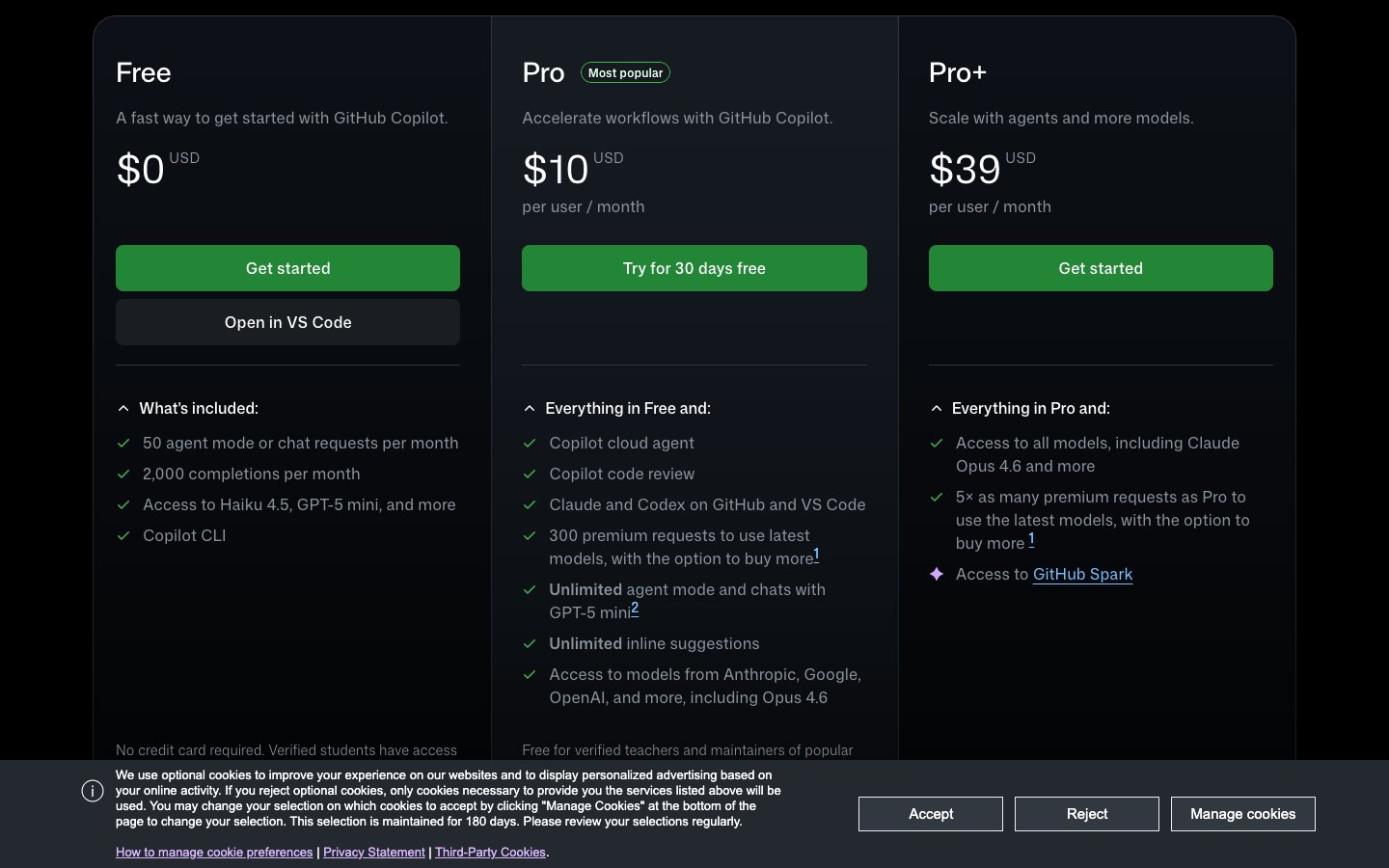The height and width of the screenshot is (868, 1389).
Task: Start the Pro 30 days free trial
Action: 694,268
